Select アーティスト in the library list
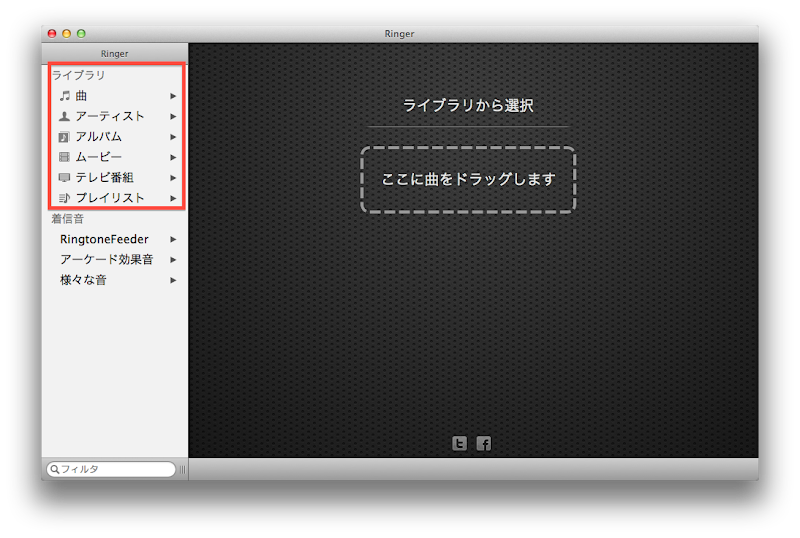This screenshot has height=538, width=800. (115, 116)
